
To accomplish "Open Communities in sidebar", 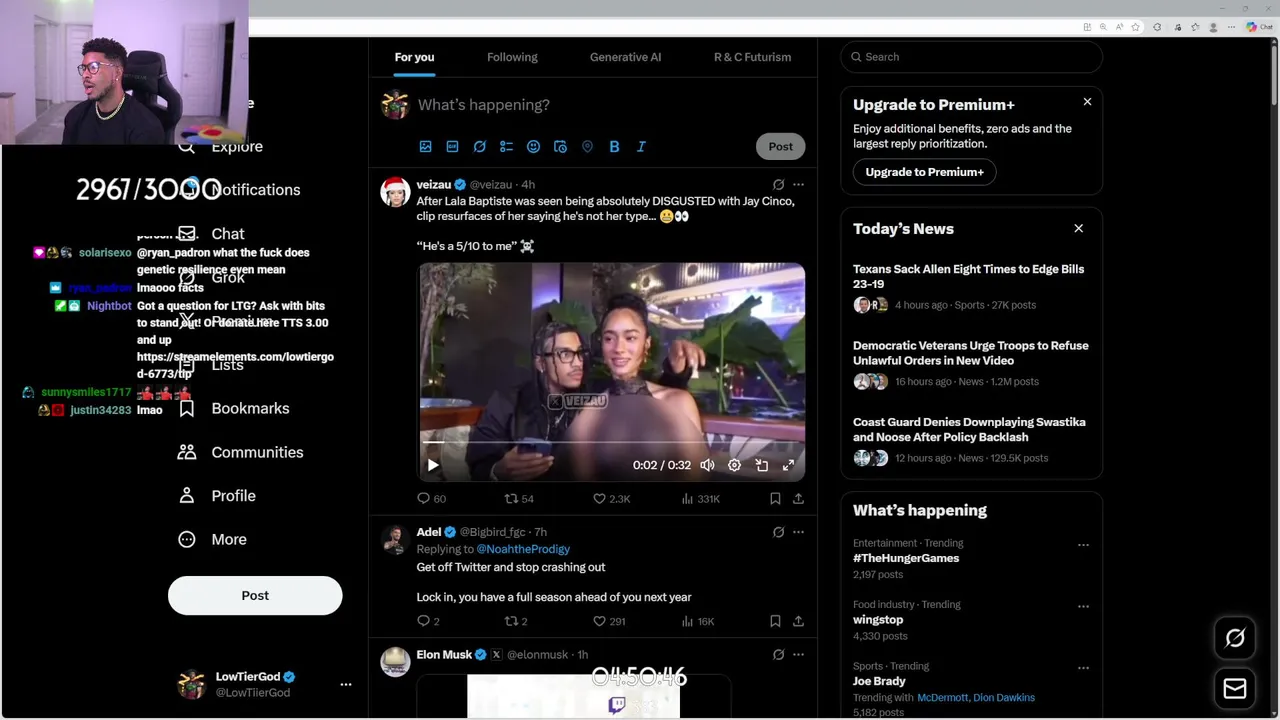I will [x=240, y=452].
